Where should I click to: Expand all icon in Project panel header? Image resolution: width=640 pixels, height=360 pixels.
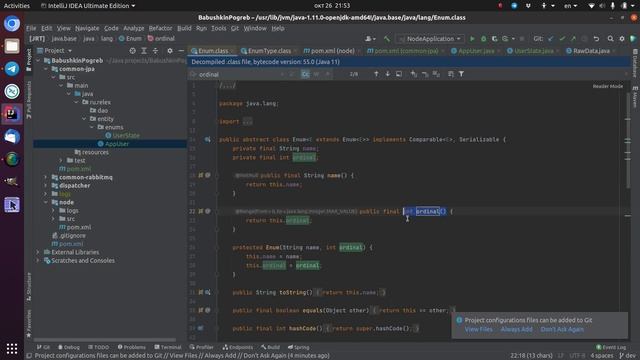point(144,51)
